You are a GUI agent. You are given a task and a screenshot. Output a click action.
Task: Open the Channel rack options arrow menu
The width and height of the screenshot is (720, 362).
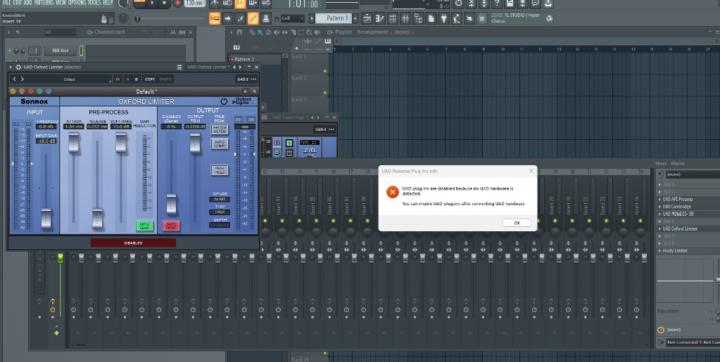tap(9, 32)
